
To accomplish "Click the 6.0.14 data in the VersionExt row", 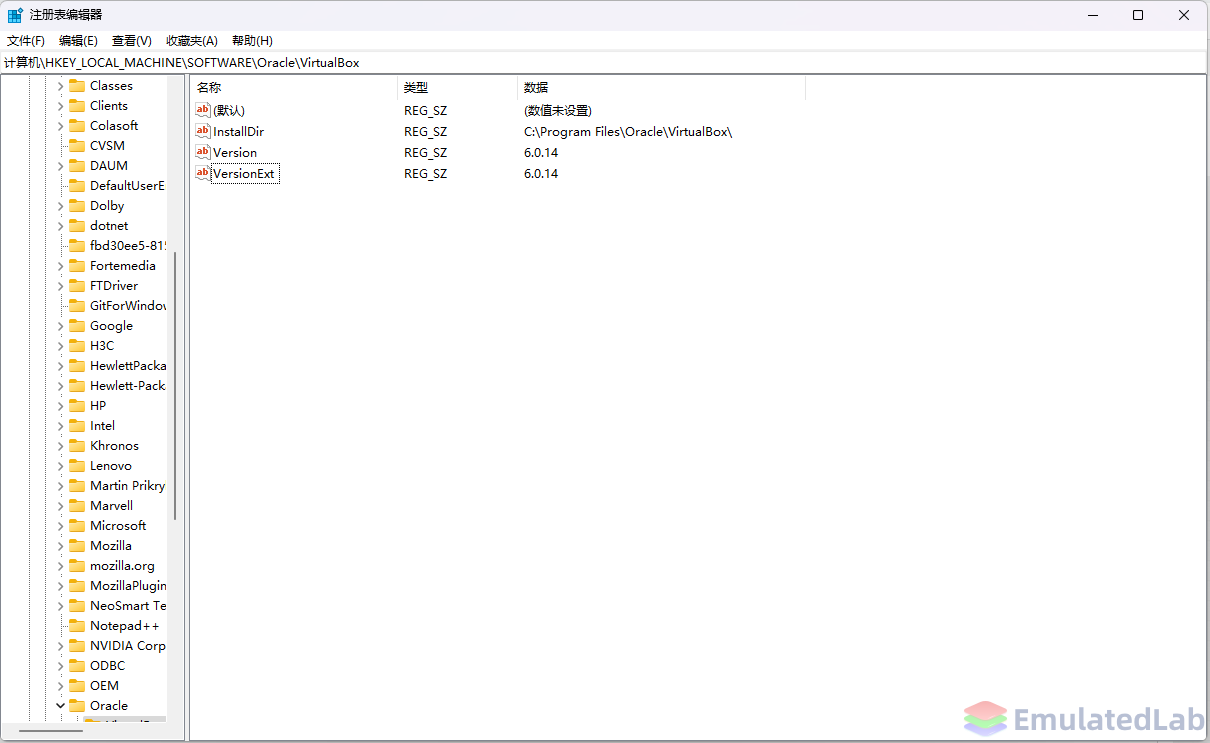I will tap(541, 174).
